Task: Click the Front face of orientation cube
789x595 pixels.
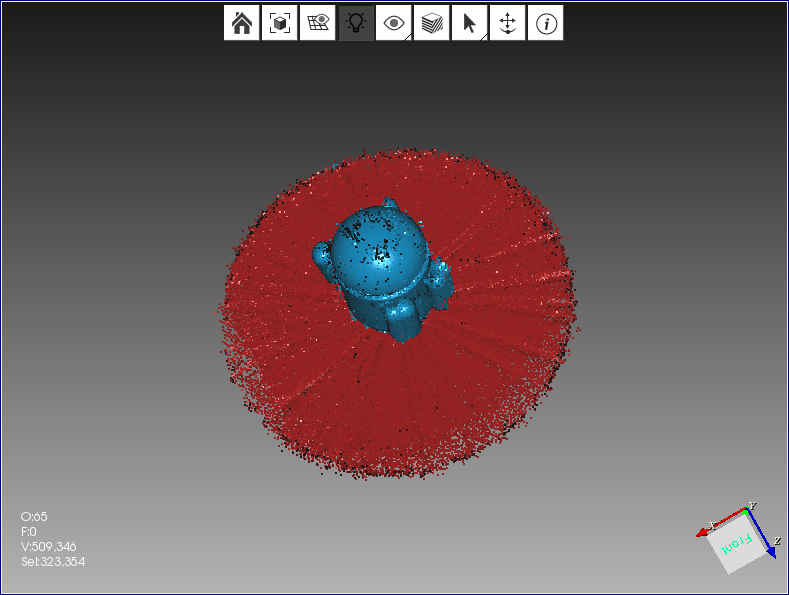Action: pyautogui.click(x=736, y=544)
